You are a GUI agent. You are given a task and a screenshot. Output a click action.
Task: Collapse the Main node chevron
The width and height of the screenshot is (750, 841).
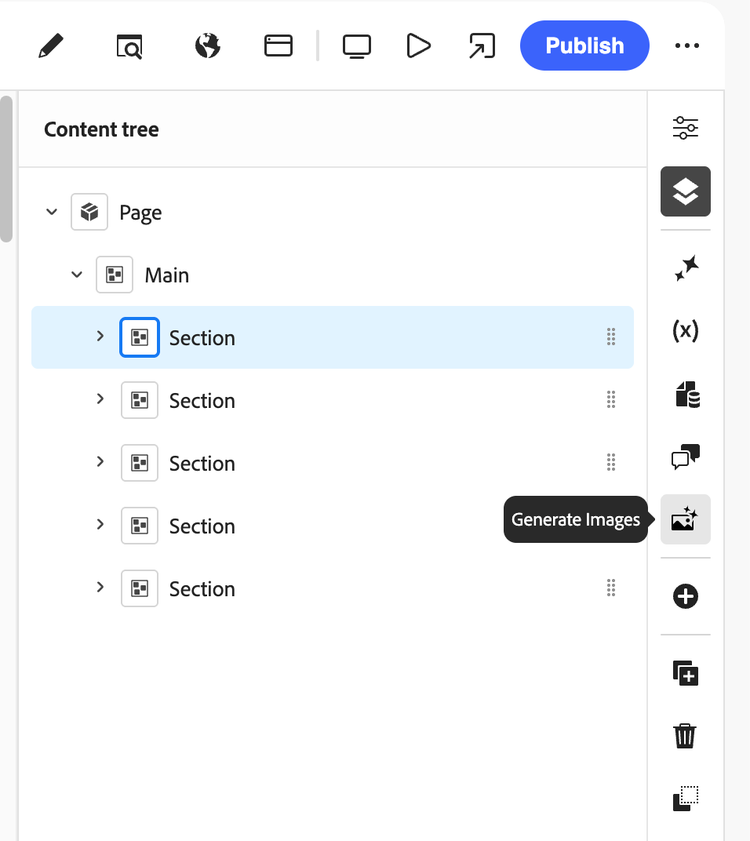[77, 275]
